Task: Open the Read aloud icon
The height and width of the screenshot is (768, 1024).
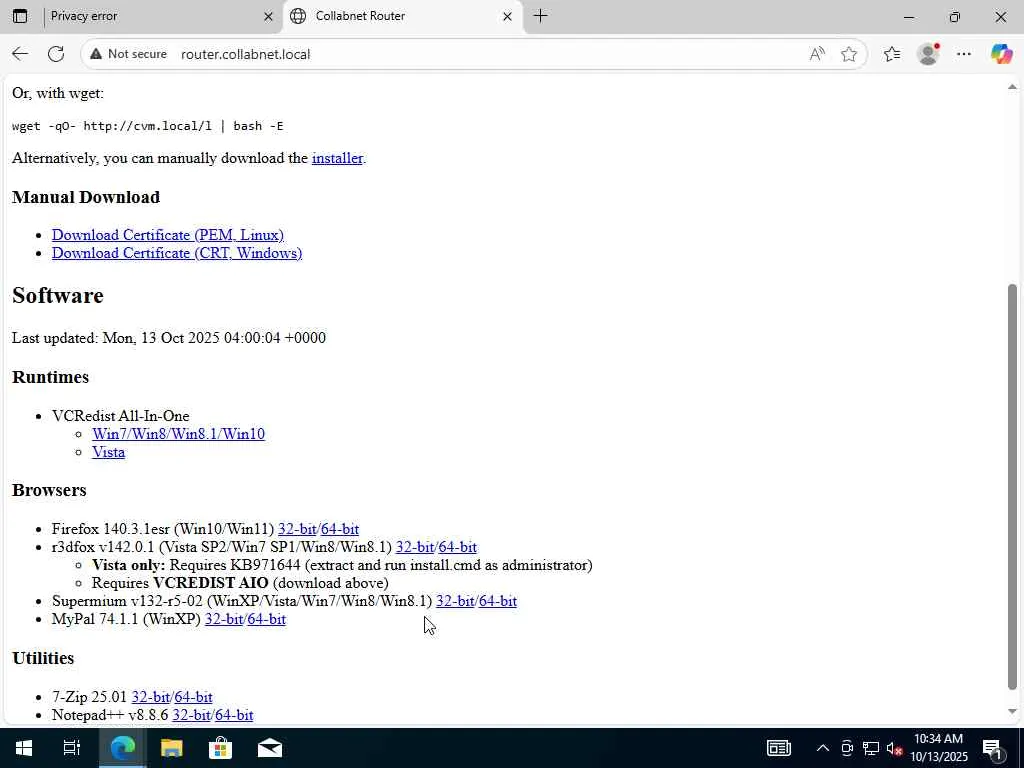Action: pos(816,54)
